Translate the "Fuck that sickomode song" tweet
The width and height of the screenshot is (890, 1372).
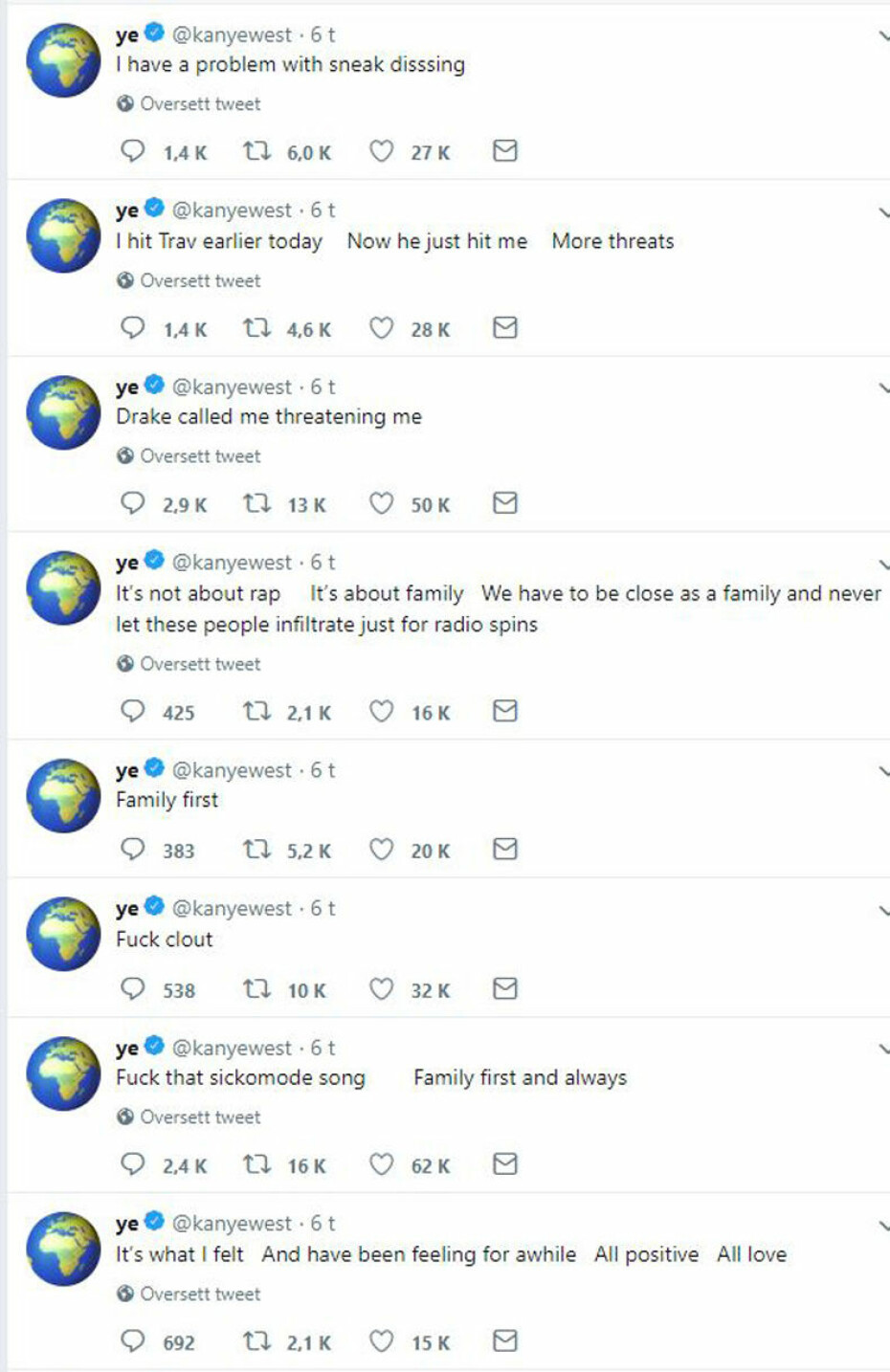pos(200,1117)
